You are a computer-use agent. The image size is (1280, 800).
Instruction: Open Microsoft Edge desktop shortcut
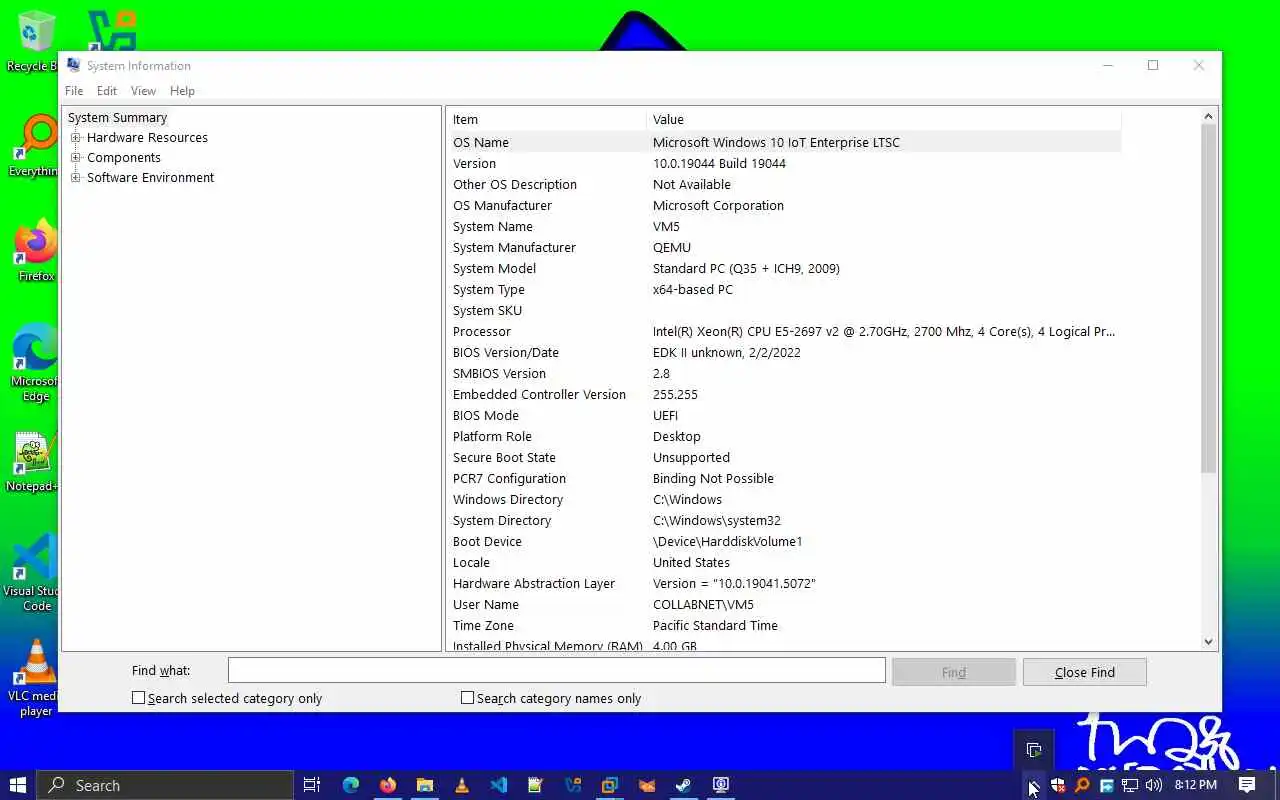click(x=33, y=362)
